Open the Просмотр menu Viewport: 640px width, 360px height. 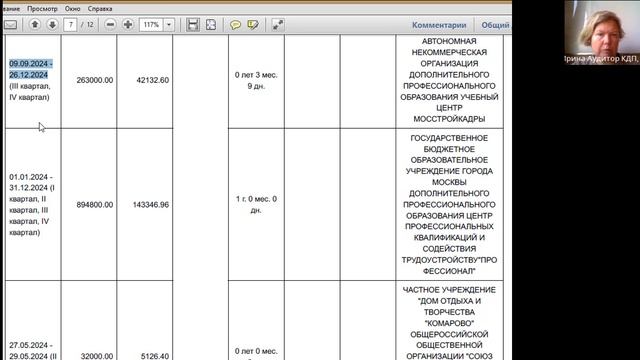pos(42,9)
